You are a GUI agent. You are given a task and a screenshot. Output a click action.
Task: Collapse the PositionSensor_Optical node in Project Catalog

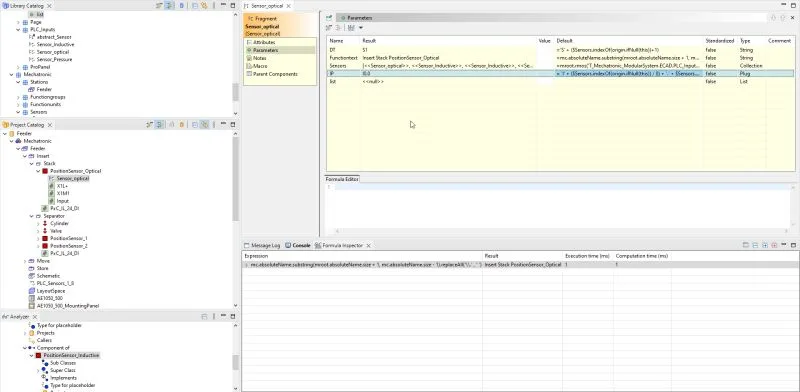[x=38, y=171]
